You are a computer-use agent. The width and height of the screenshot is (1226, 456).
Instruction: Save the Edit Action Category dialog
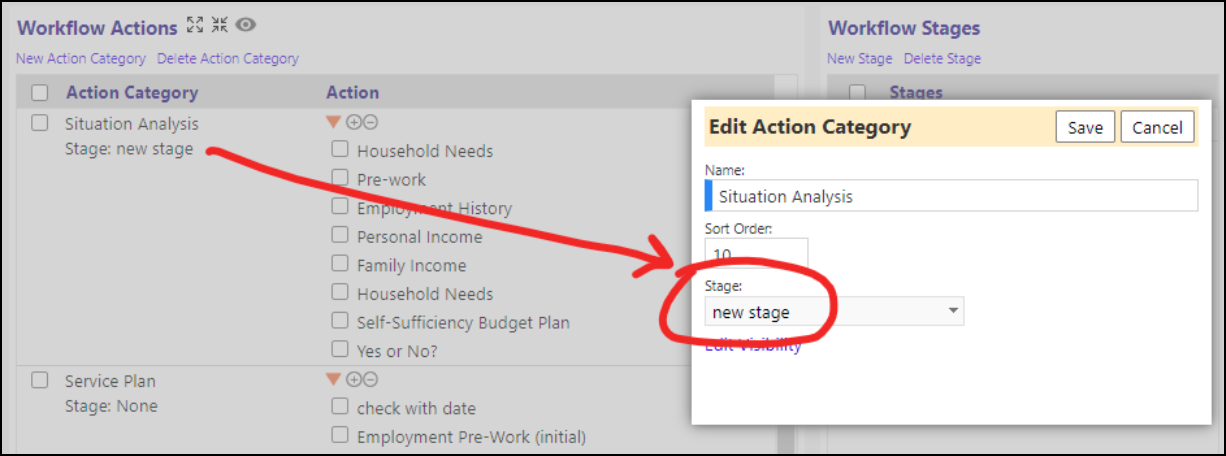(1085, 127)
